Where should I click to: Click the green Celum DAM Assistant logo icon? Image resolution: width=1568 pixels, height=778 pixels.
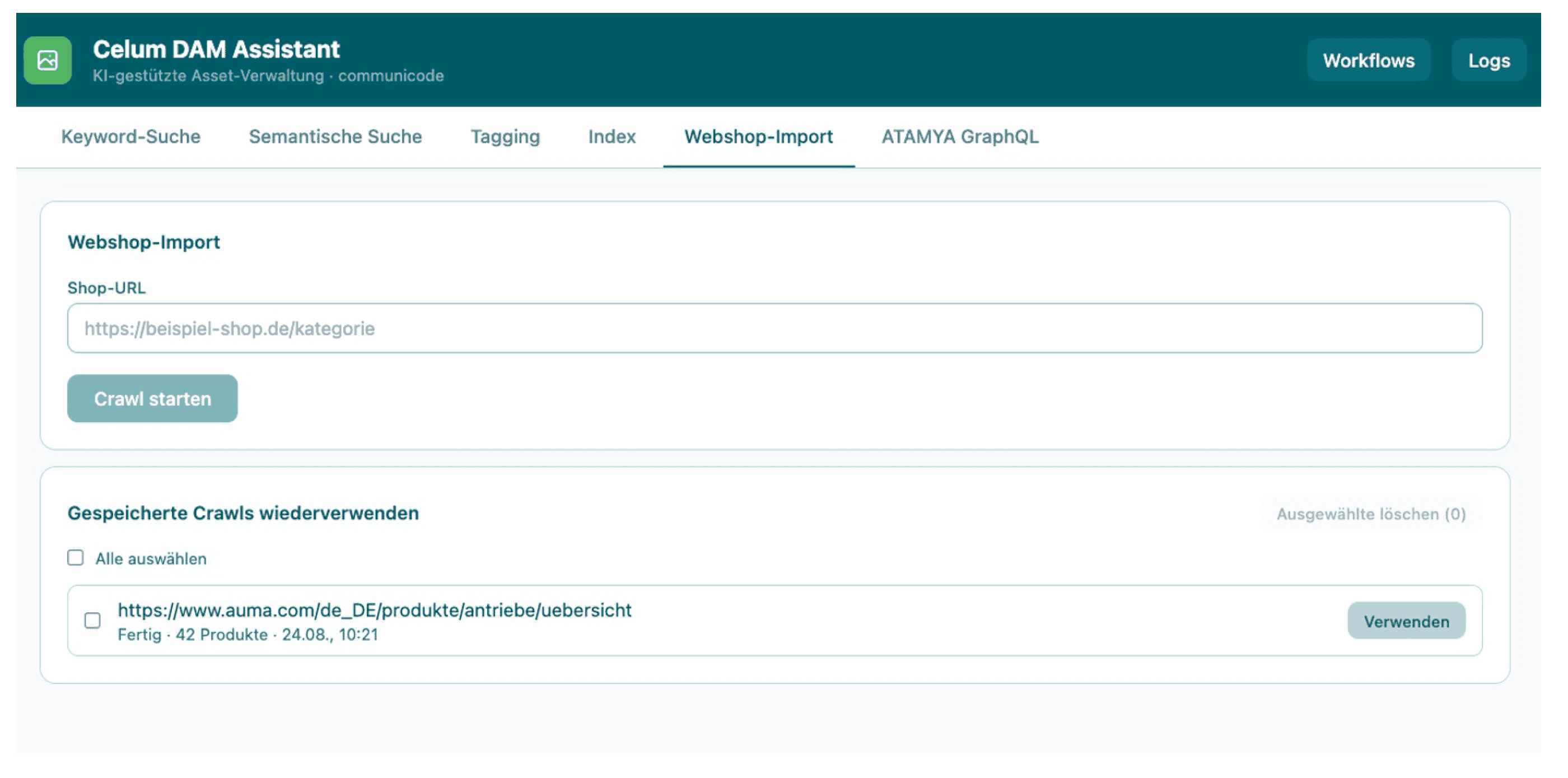point(48,60)
